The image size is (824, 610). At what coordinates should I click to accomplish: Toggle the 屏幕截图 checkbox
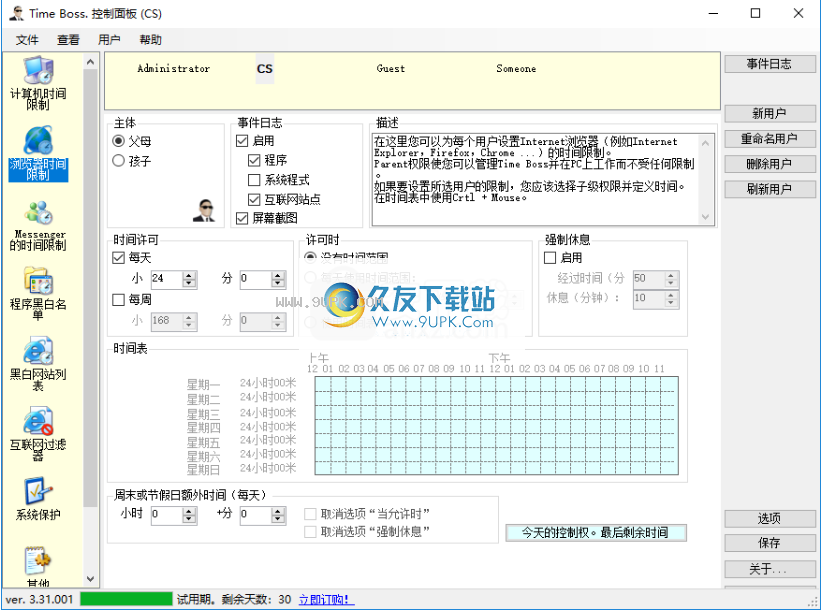pyautogui.click(x=242, y=218)
